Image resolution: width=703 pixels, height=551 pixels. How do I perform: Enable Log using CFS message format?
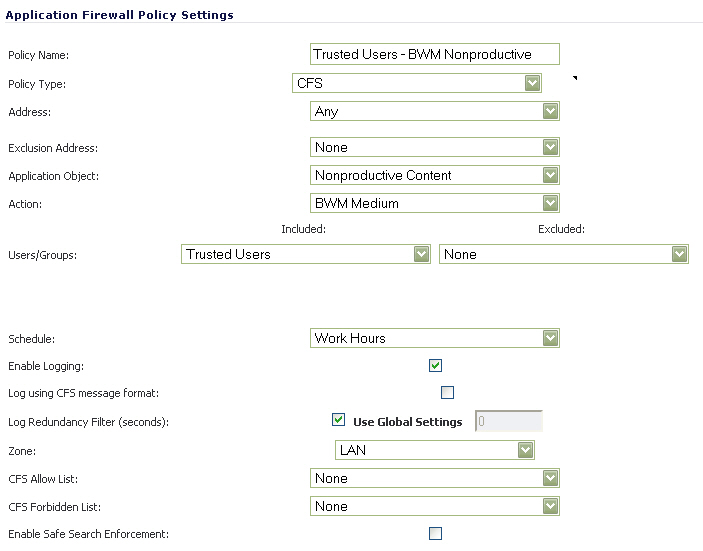point(447,393)
